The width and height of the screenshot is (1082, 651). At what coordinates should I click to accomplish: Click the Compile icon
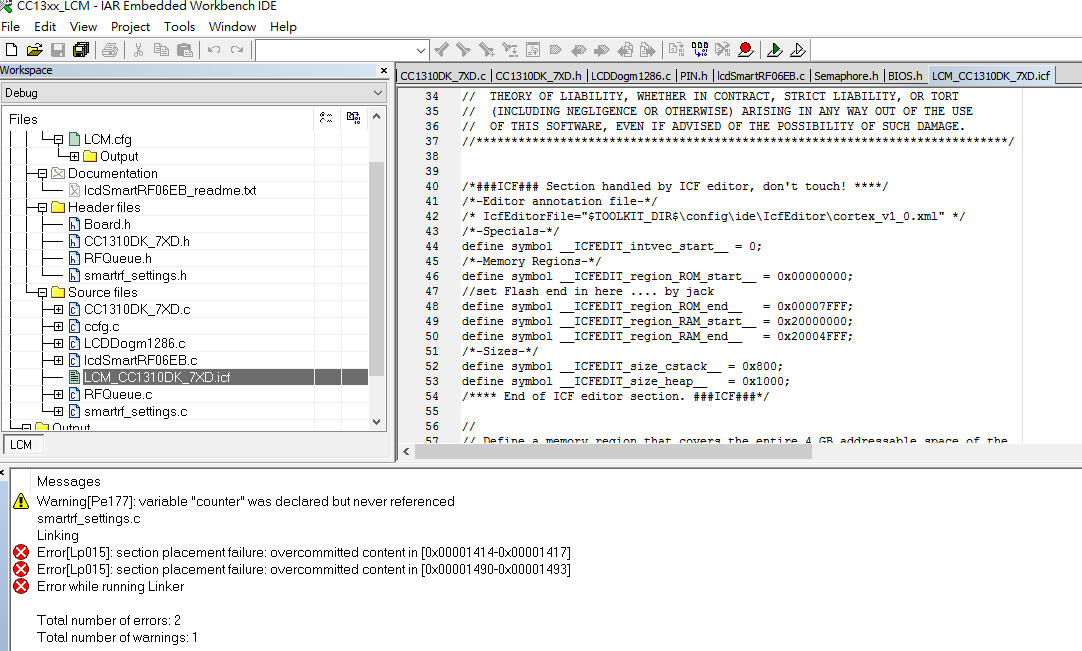676,50
